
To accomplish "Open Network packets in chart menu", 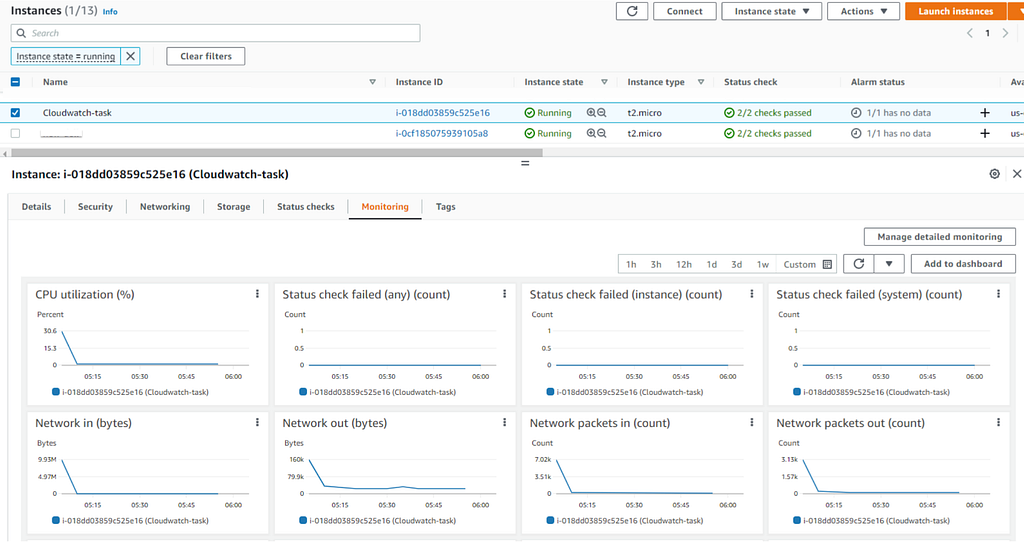I will pos(752,423).
